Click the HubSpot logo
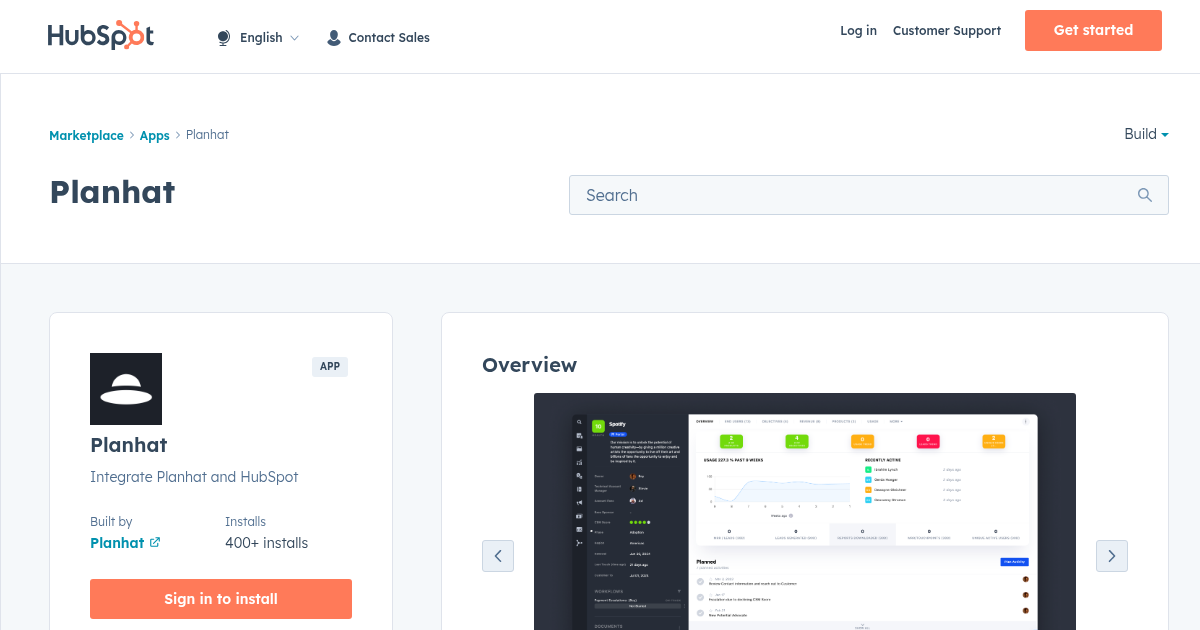The height and width of the screenshot is (630, 1200). (x=100, y=36)
